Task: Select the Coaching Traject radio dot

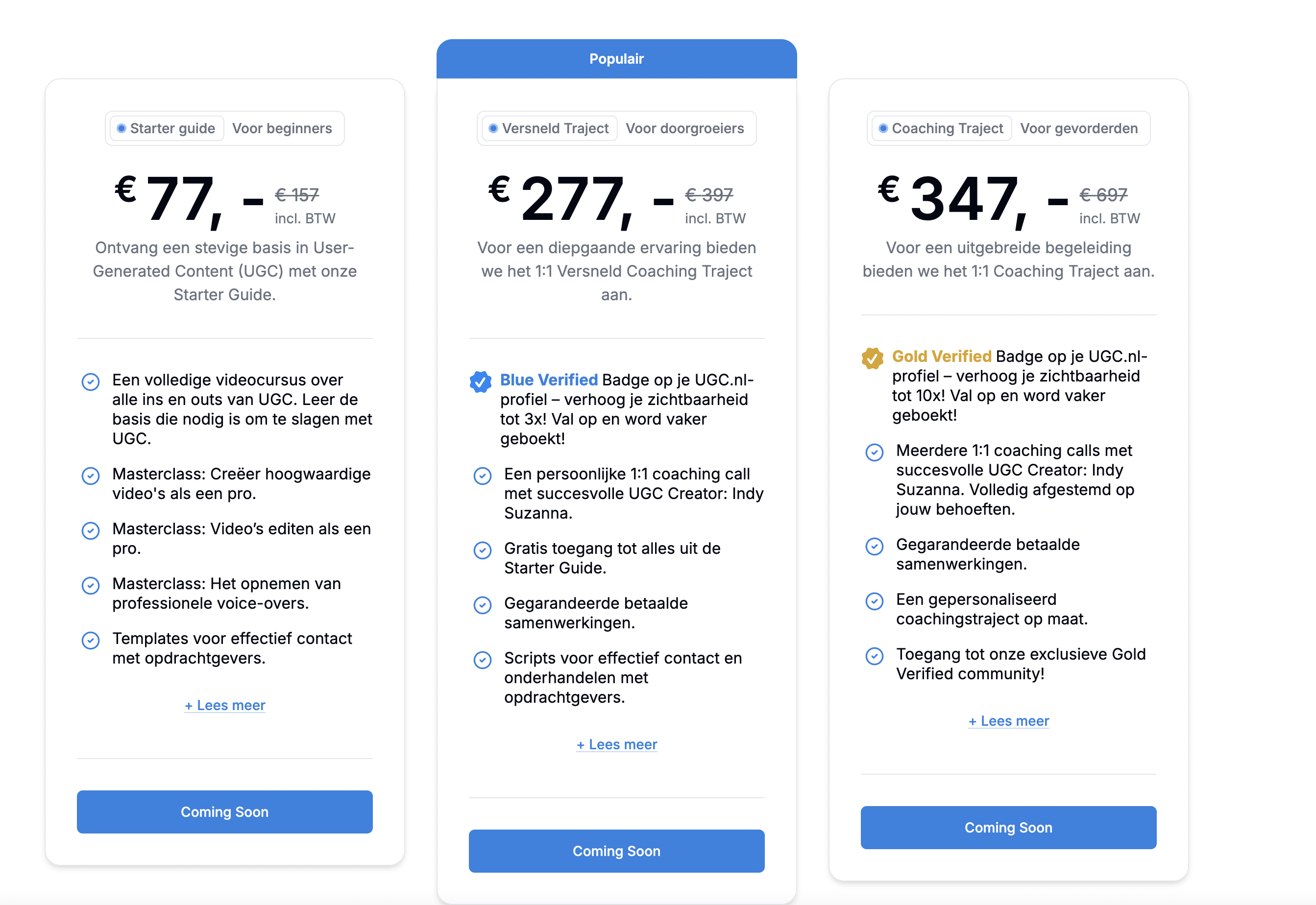Action: click(x=882, y=129)
